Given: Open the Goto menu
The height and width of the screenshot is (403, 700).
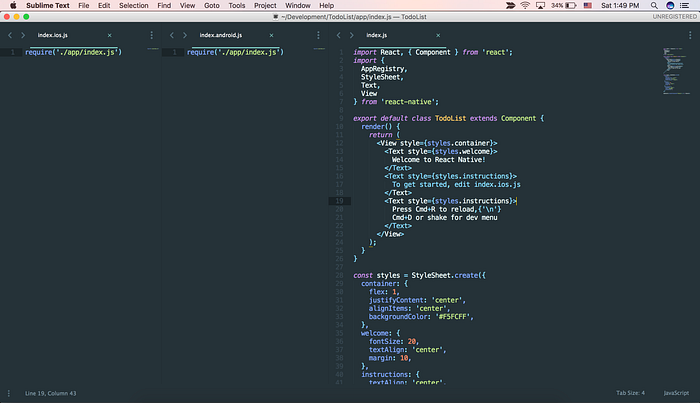Looking at the screenshot, I should (x=212, y=5).
